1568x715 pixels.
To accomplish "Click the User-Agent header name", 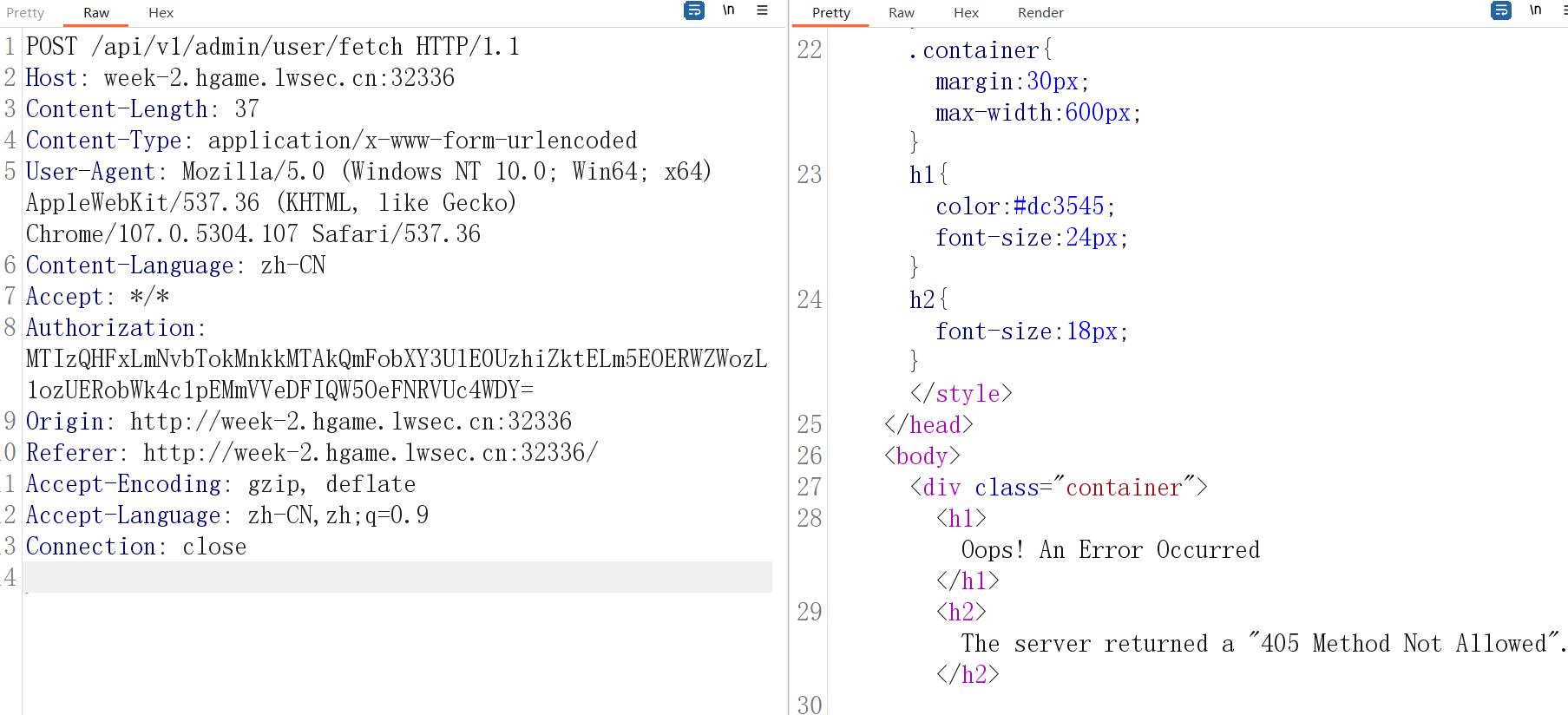I will tap(90, 171).
